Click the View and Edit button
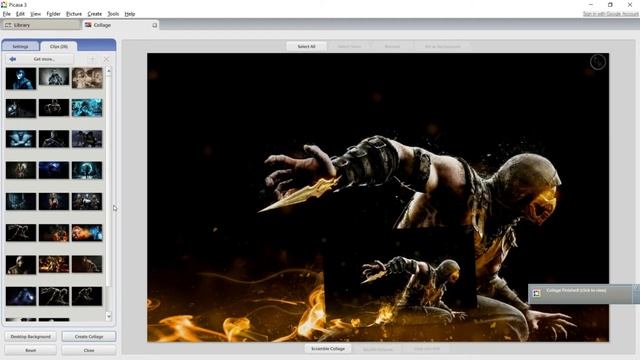640x360 pixels. 427,349
